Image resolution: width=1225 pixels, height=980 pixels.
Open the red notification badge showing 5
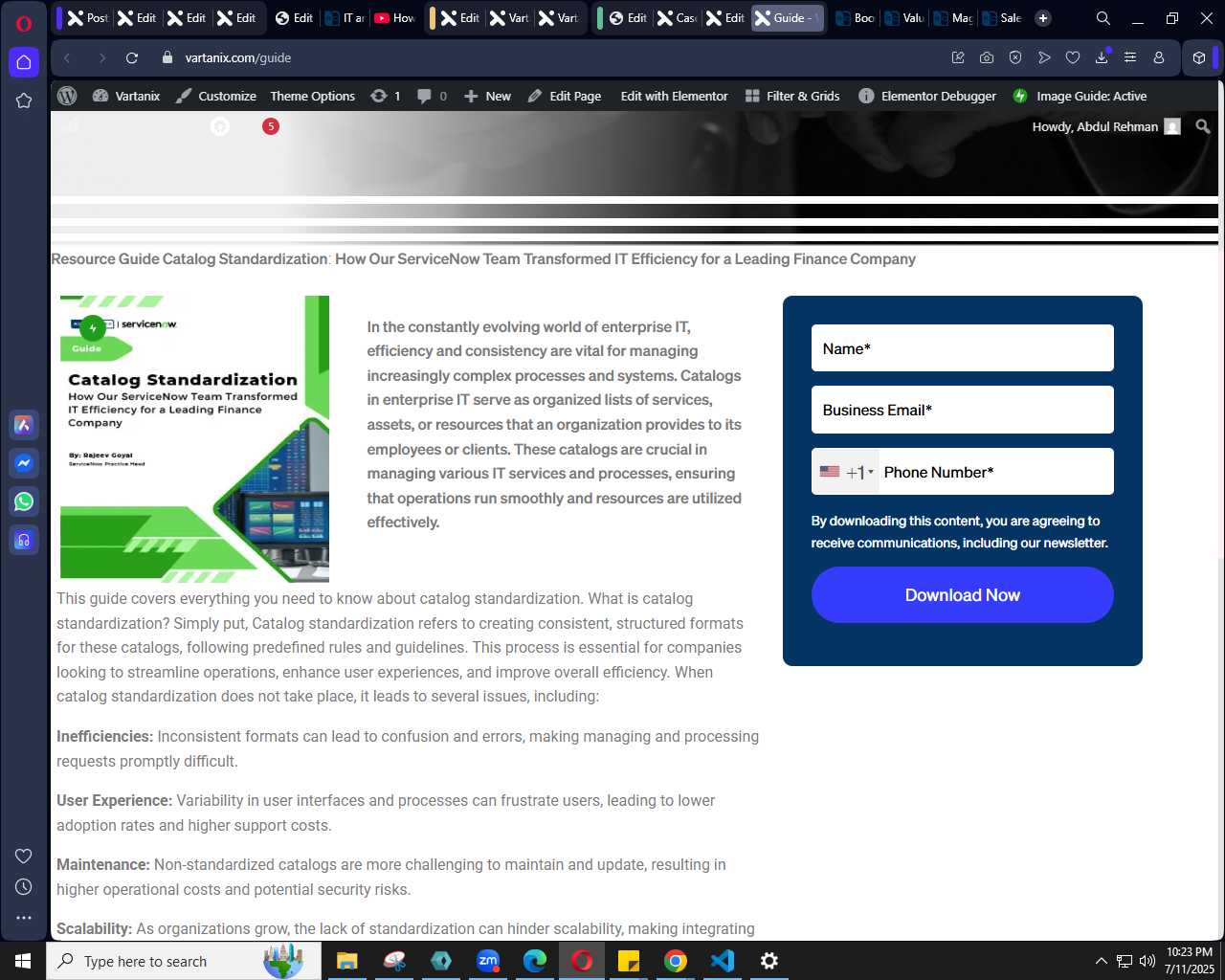pos(271,126)
